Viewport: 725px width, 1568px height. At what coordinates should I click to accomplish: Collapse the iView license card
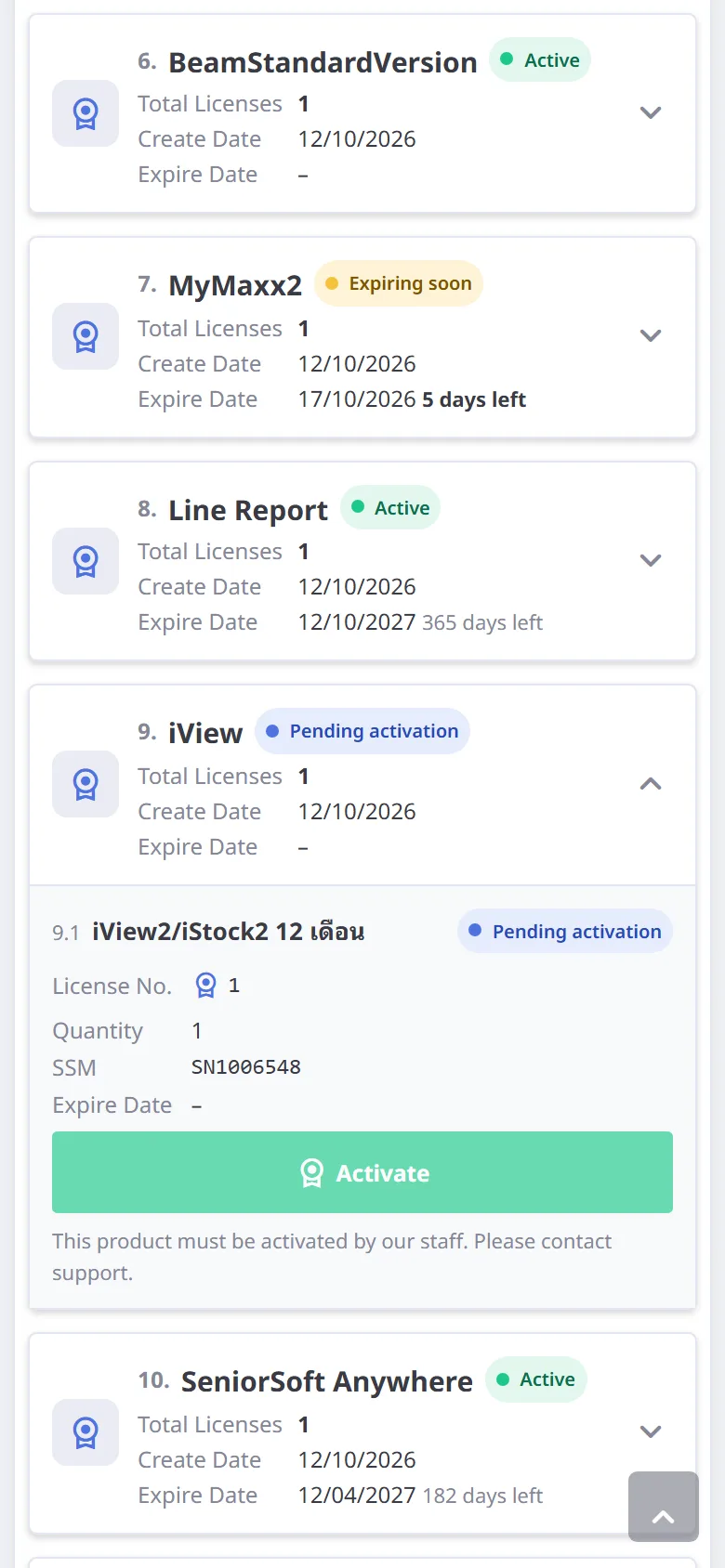coord(651,783)
